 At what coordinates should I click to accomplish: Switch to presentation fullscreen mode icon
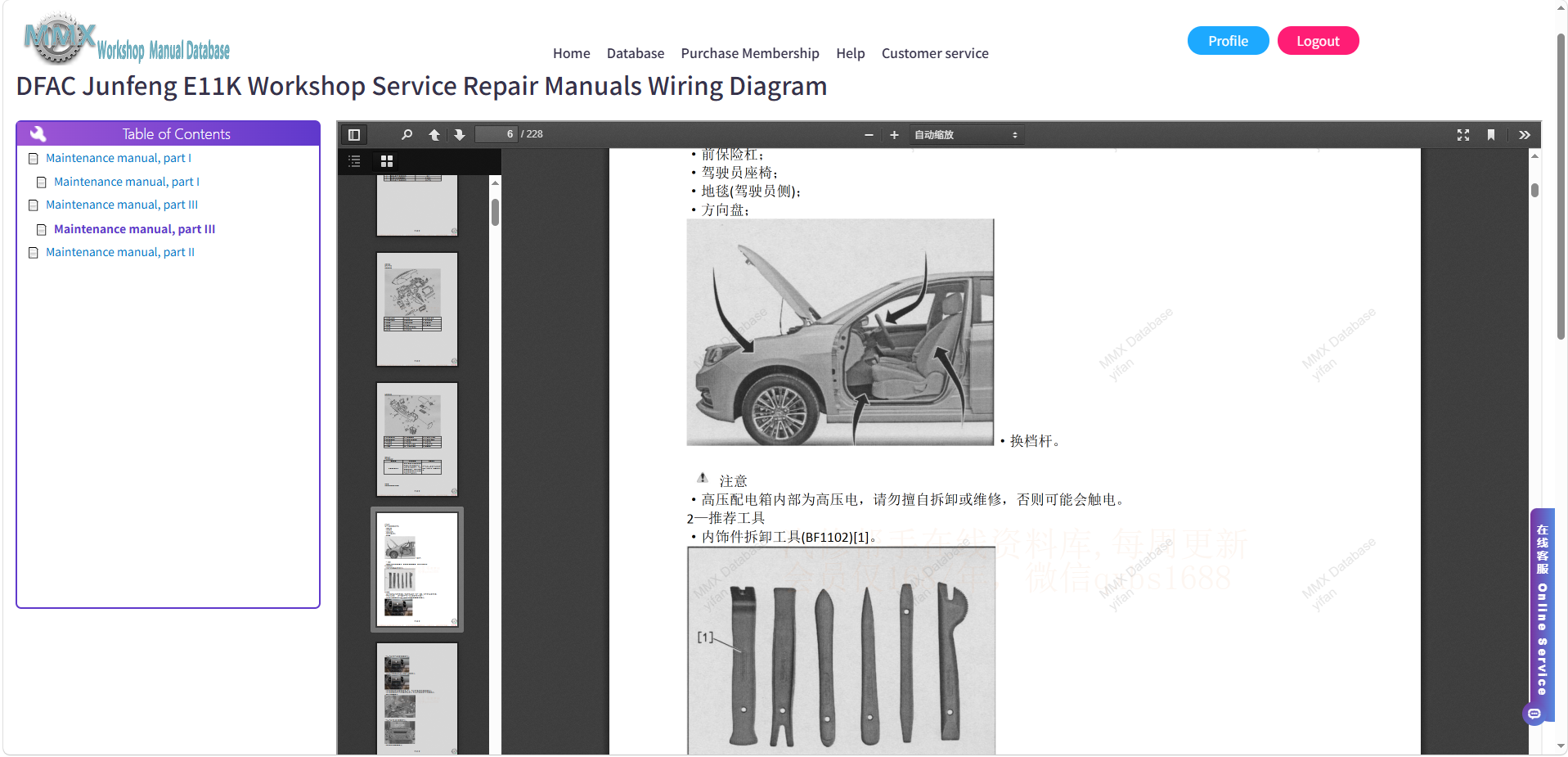coord(1463,135)
